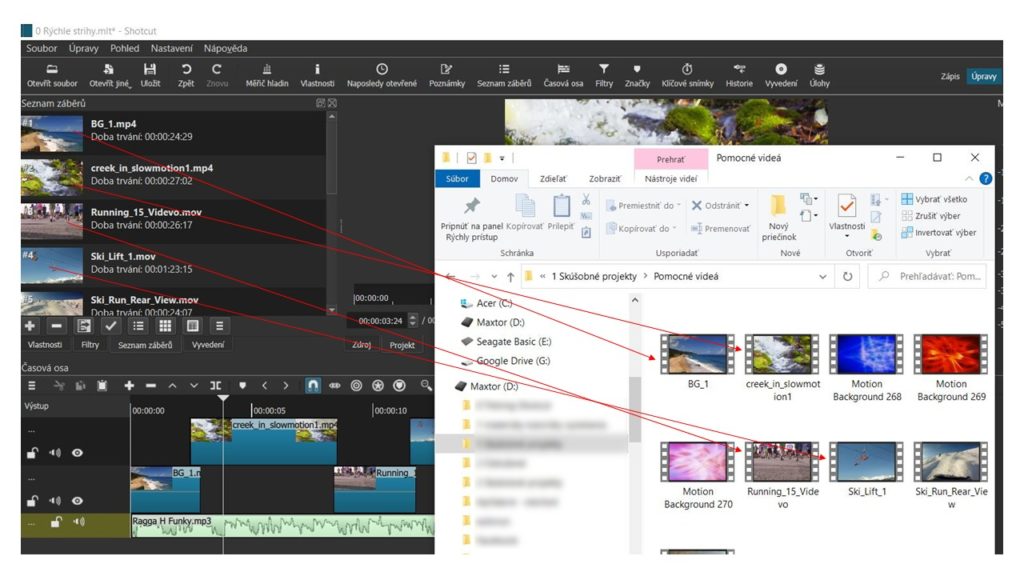Open the quick access toolbar customize dropdown
Image resolution: width=1024 pixels, height=576 pixels.
pos(502,158)
